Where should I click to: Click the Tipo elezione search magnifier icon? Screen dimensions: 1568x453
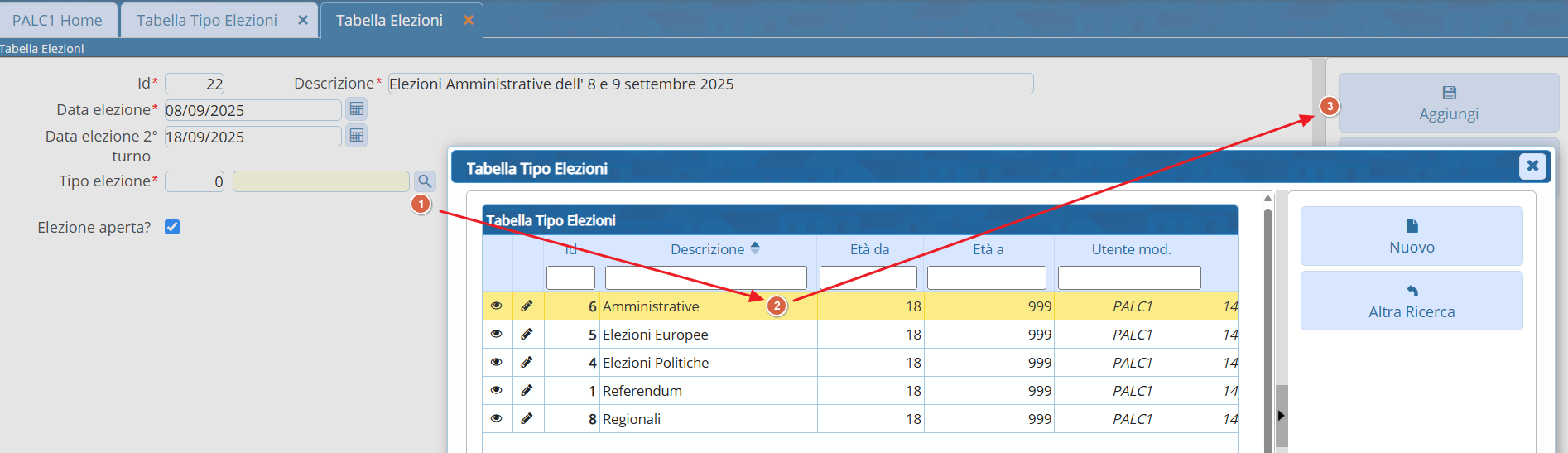425,181
